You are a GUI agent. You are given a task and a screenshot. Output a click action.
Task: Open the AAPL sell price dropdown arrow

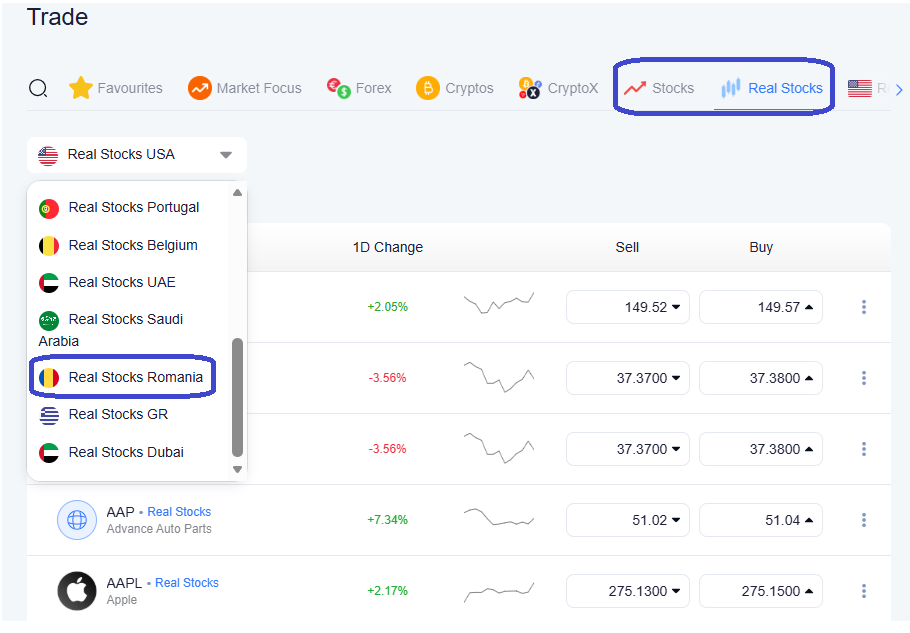point(676,591)
